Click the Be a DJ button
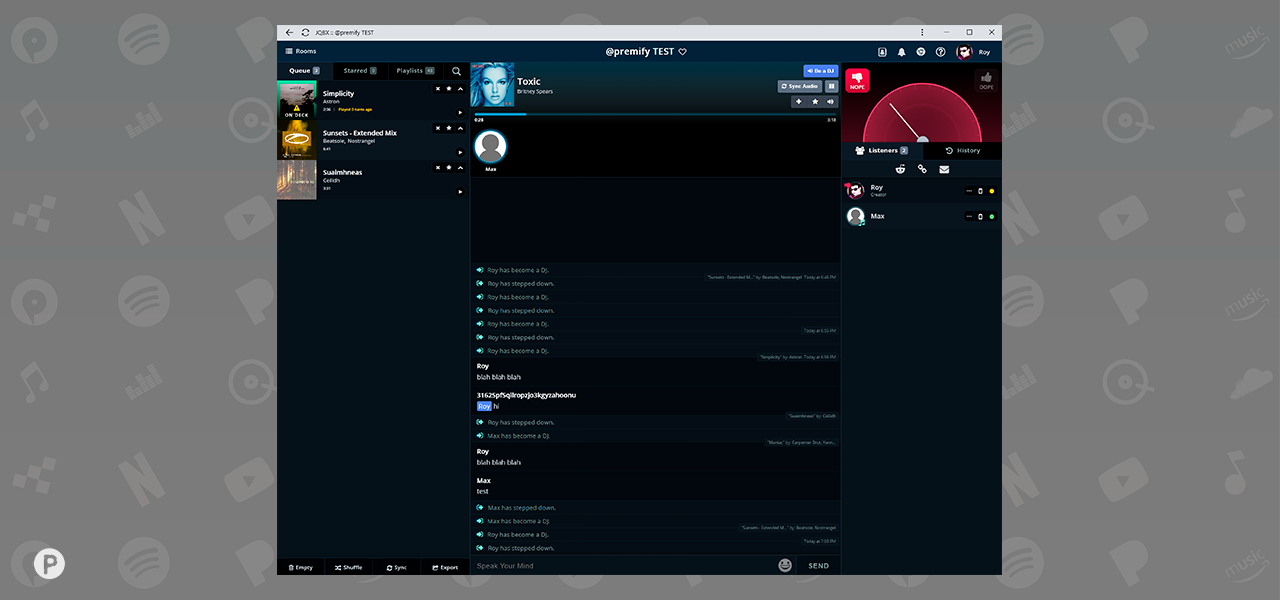 [x=820, y=71]
